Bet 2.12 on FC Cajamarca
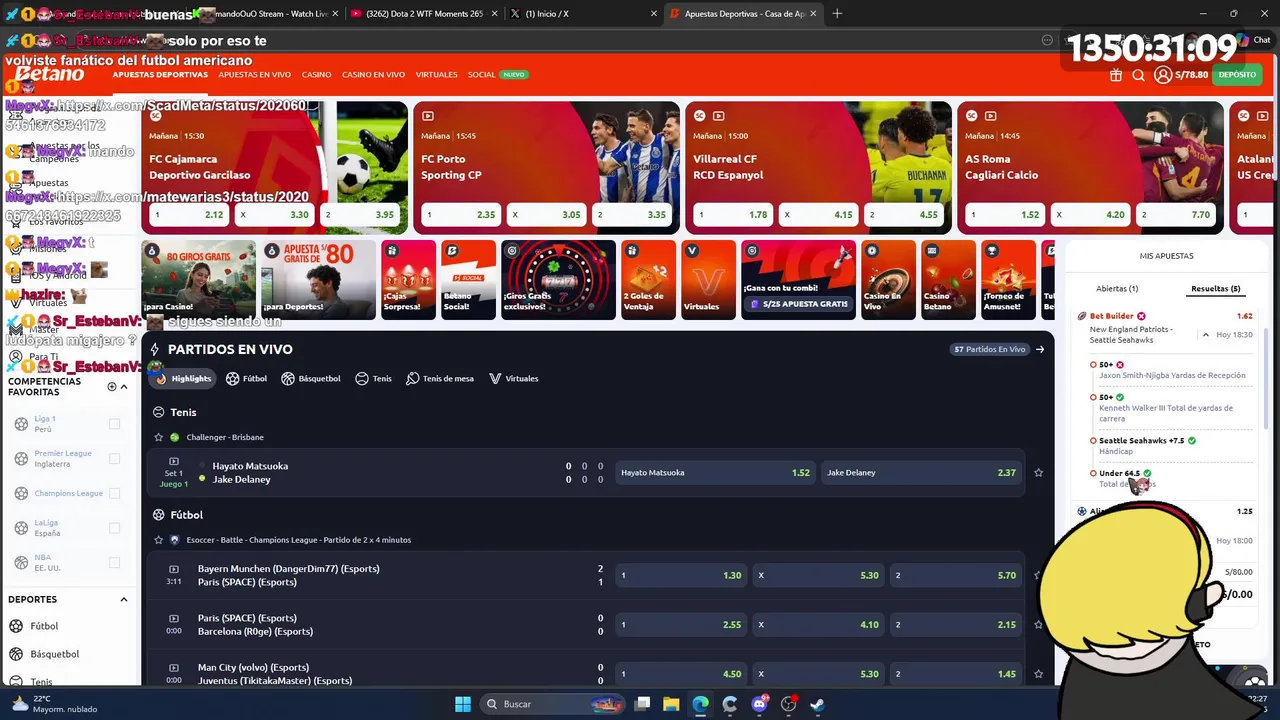This screenshot has height=720, width=1280. 188,215
